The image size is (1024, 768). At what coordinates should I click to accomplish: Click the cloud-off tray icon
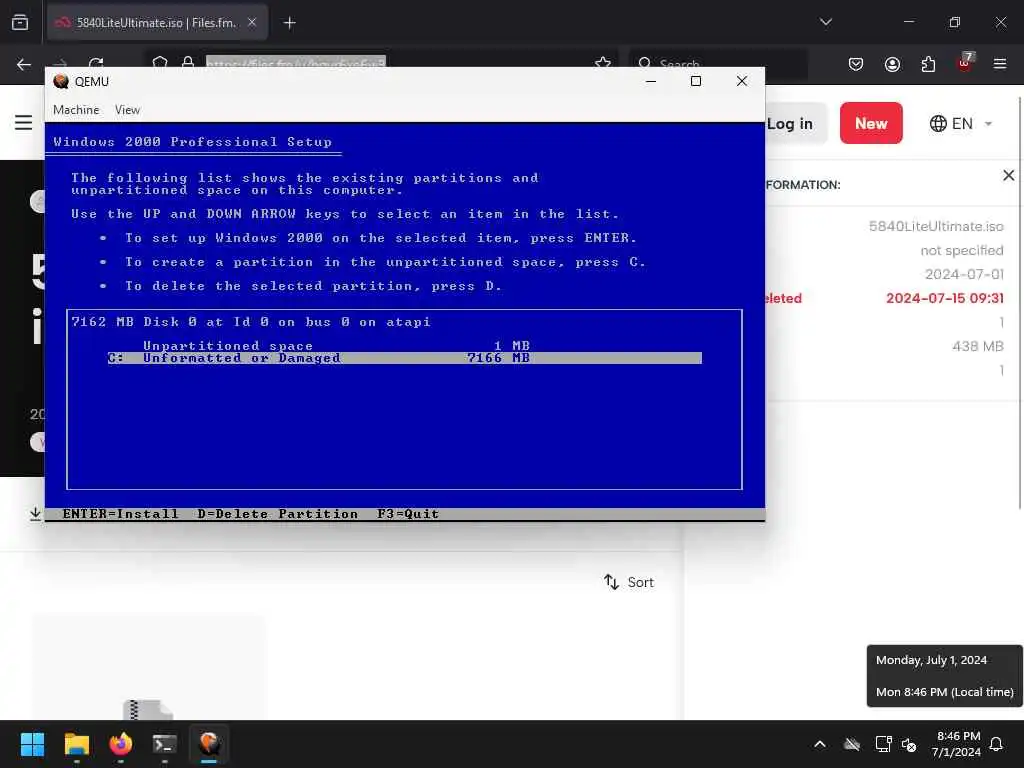(852, 744)
